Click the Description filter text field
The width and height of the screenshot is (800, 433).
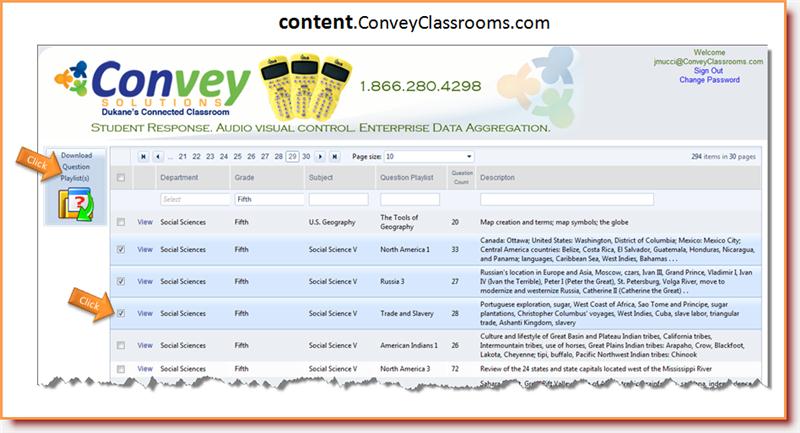(567, 199)
